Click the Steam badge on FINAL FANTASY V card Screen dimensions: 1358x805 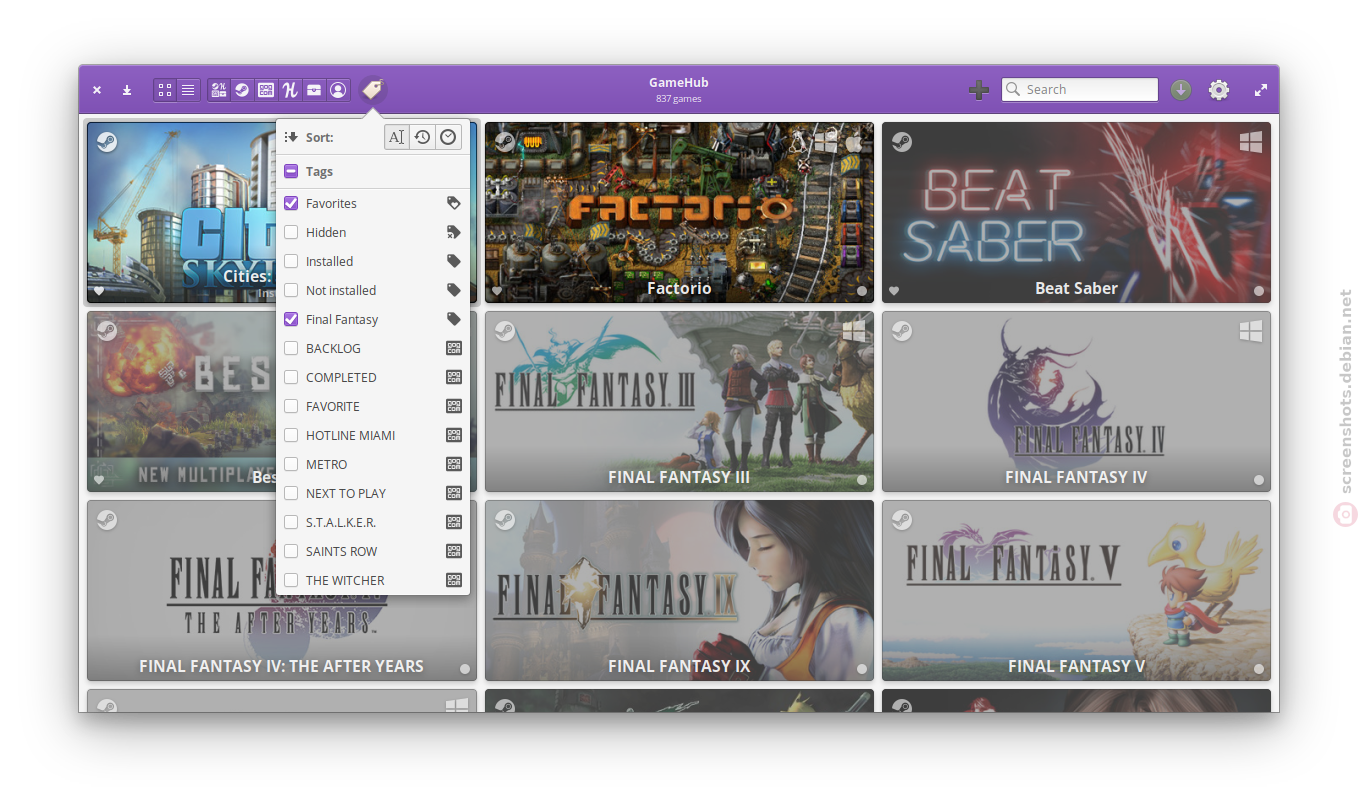point(902,520)
